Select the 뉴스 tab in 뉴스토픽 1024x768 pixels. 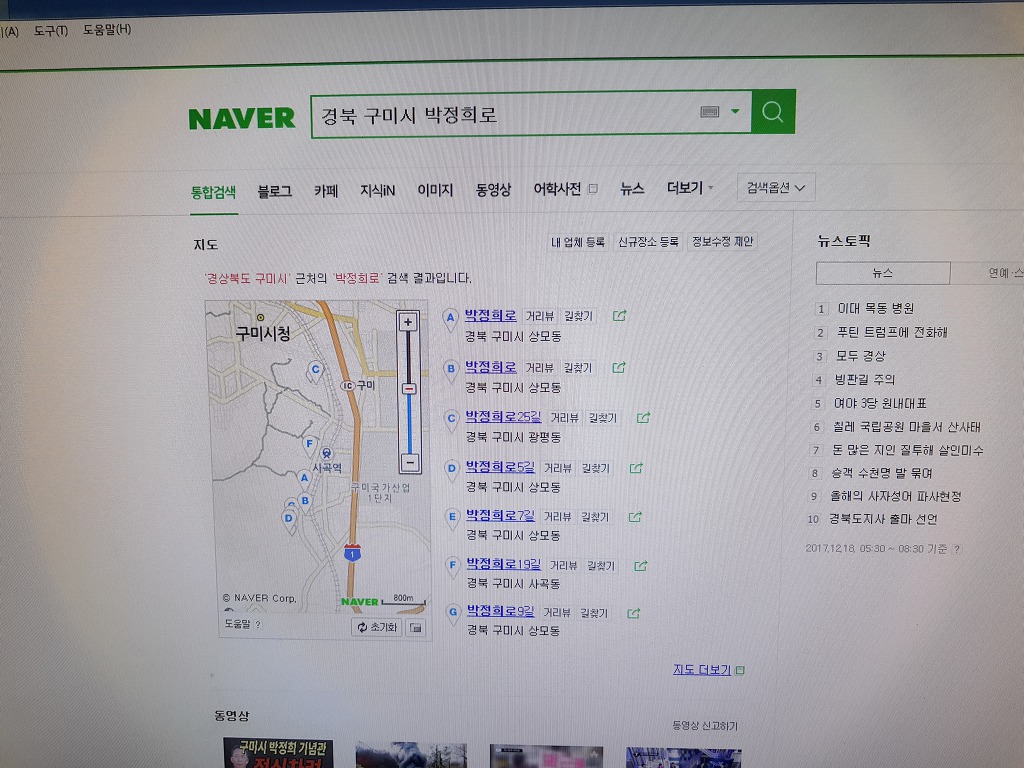point(883,273)
